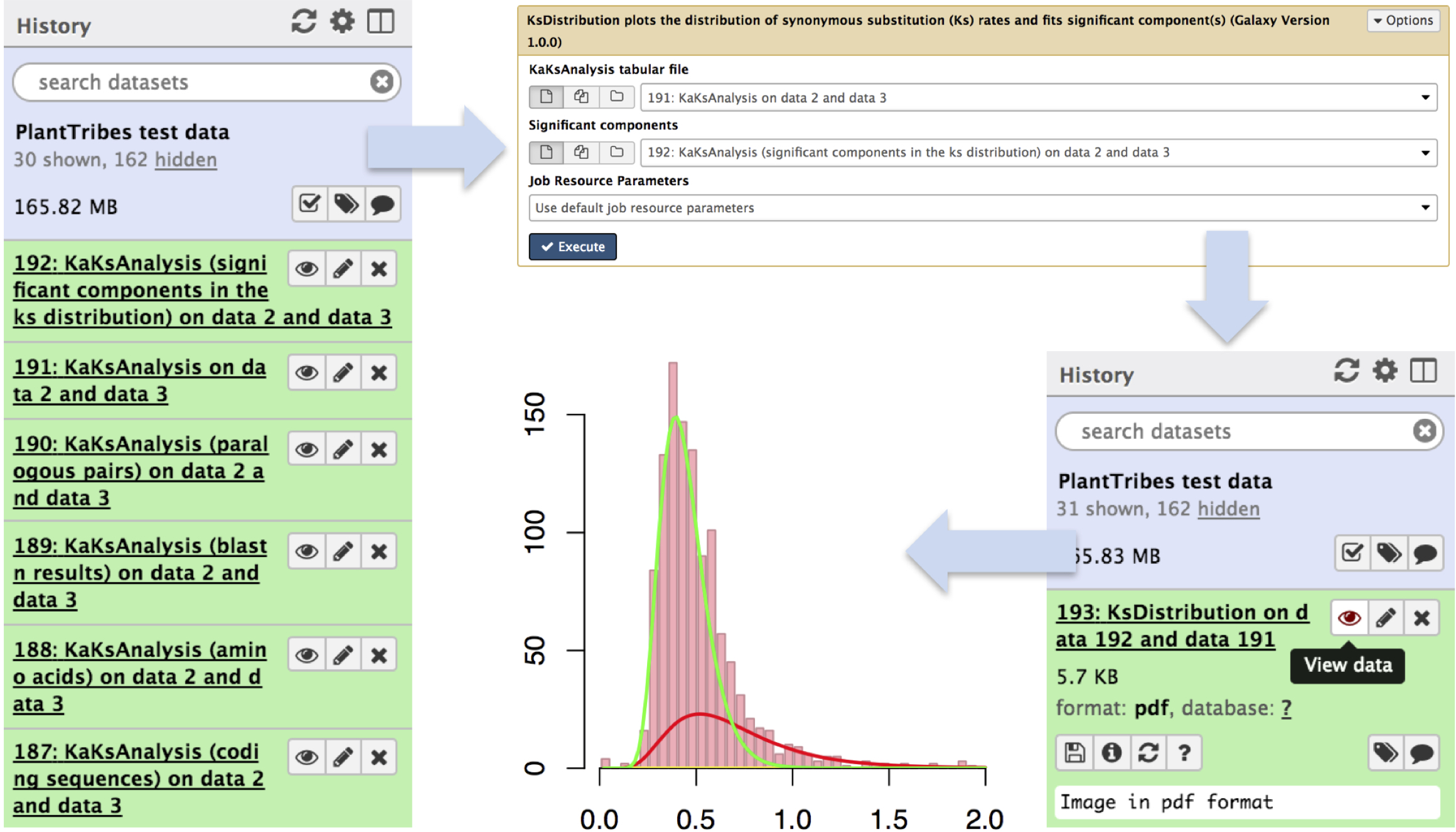This screenshot has height=832, width=1456.
Task: Click the Execute button
Action: point(572,247)
